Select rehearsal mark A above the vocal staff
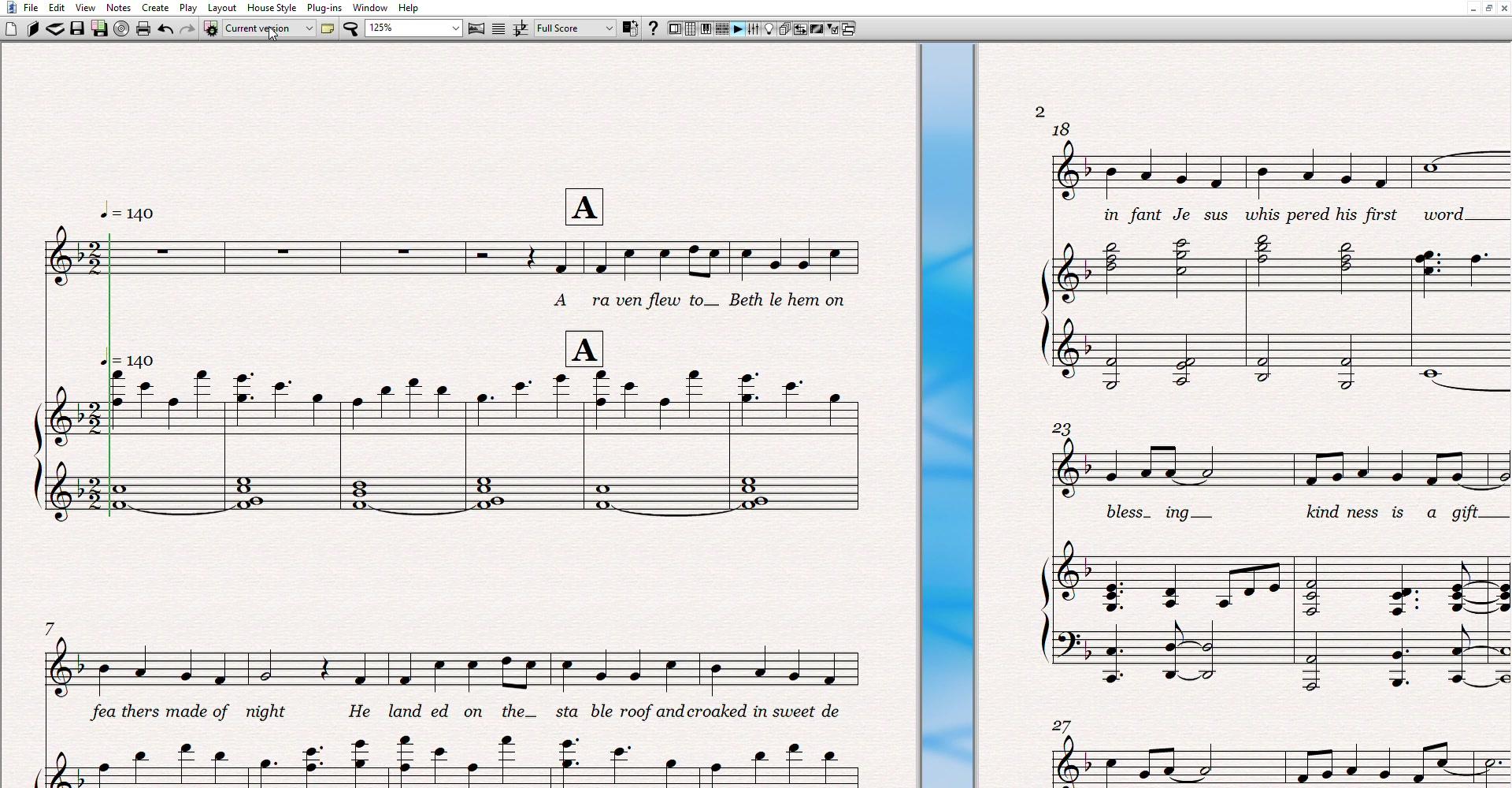The height and width of the screenshot is (788, 1512). pos(584,207)
